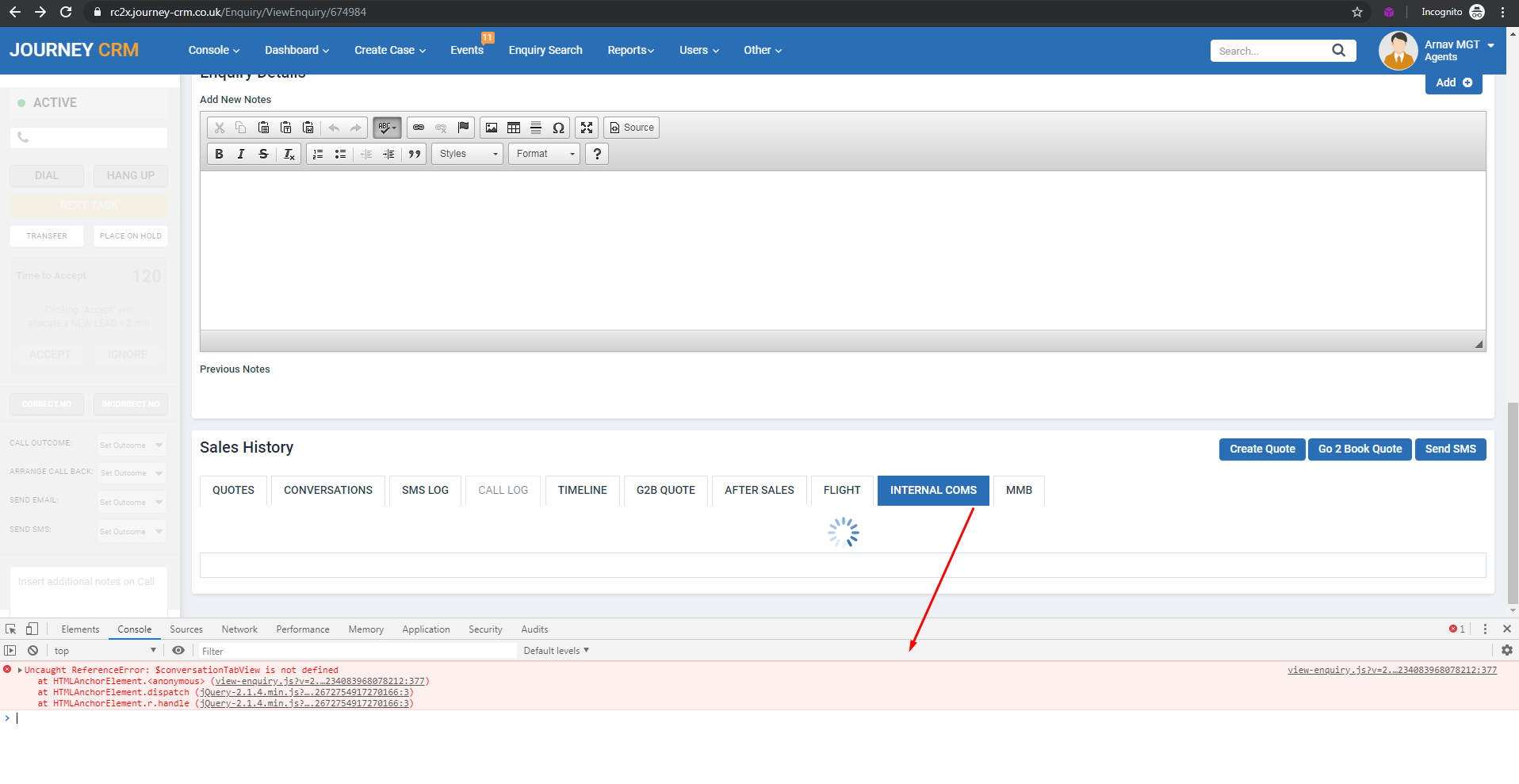Image resolution: width=1519 pixels, height=784 pixels.
Task: Switch to the QUOTES tab
Action: tap(233, 491)
